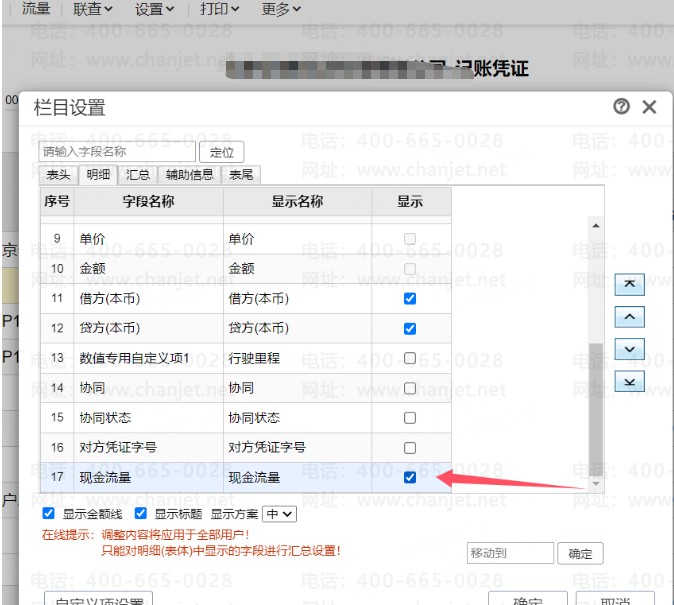Click the 序号 column header
The height and width of the screenshot is (605, 674).
(x=57, y=201)
